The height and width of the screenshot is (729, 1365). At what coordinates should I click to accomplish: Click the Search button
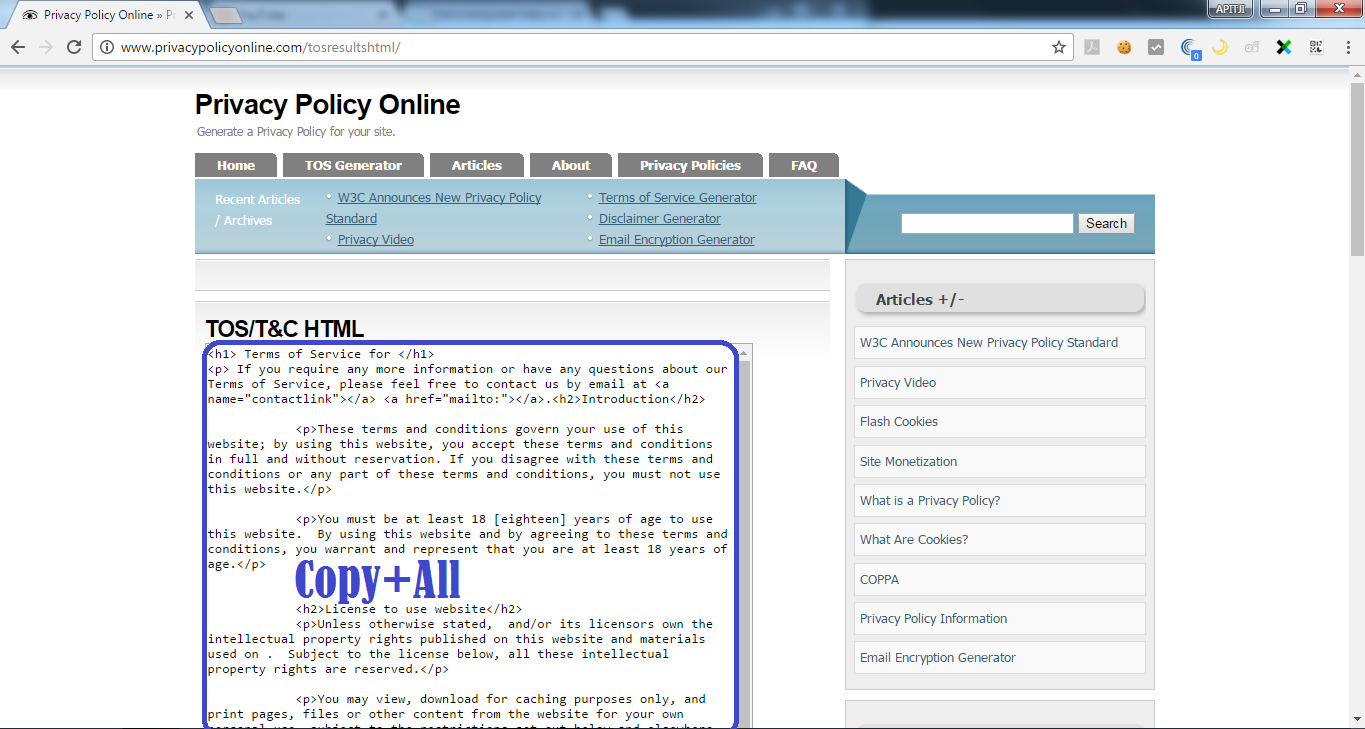(1106, 223)
